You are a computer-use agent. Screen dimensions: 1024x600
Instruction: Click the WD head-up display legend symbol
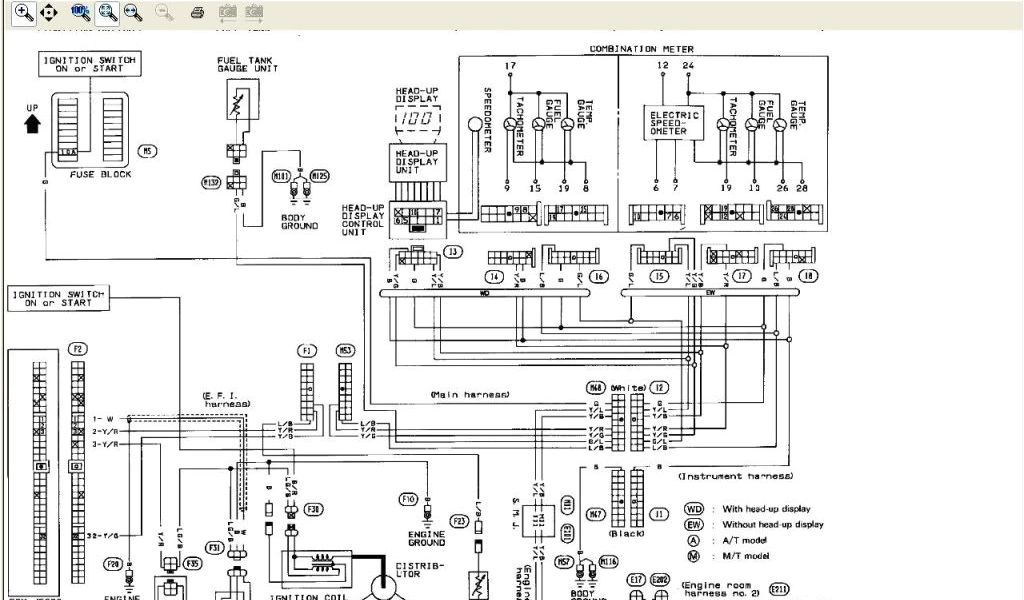(693, 509)
